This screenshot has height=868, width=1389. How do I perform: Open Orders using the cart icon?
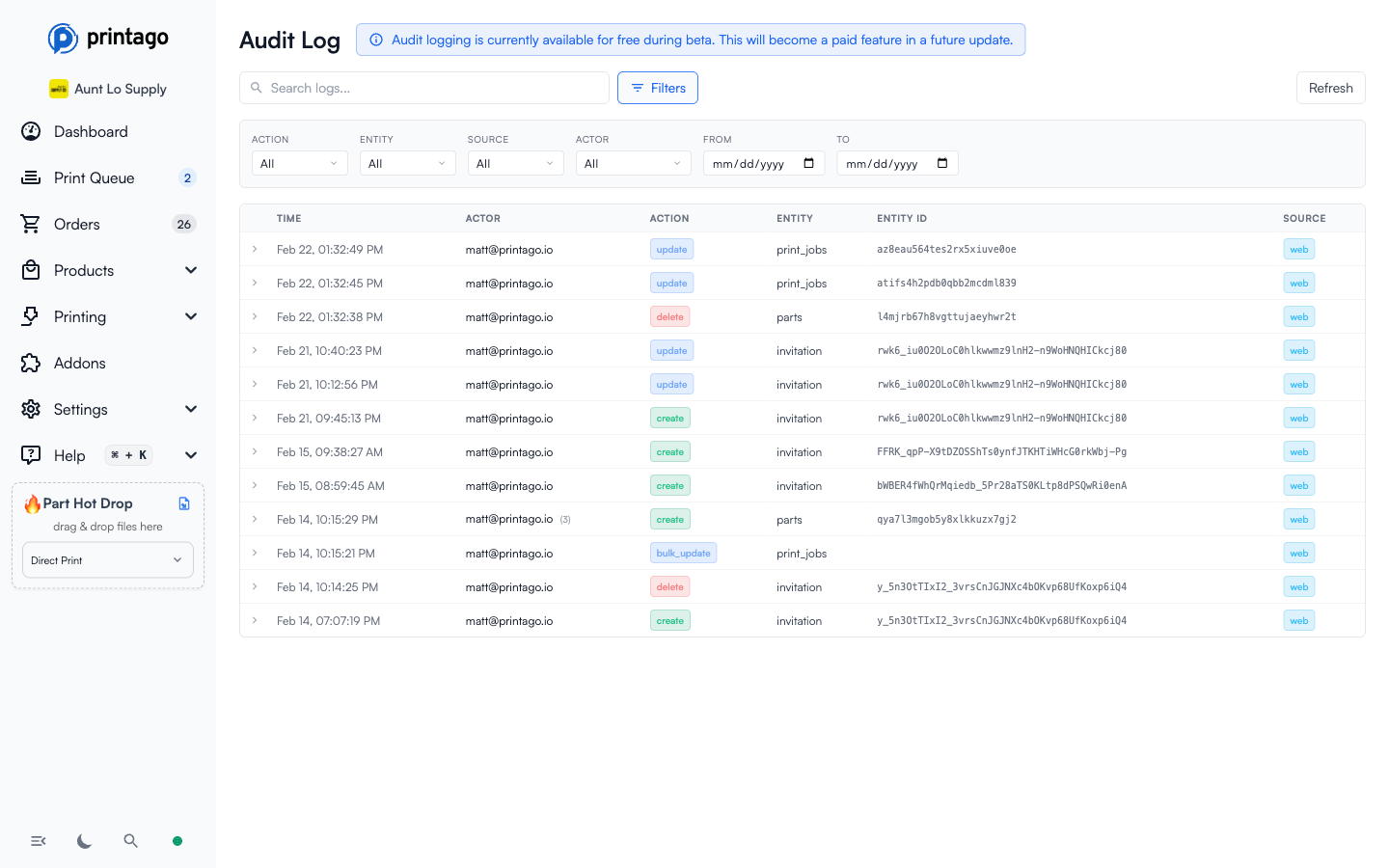[x=30, y=224]
